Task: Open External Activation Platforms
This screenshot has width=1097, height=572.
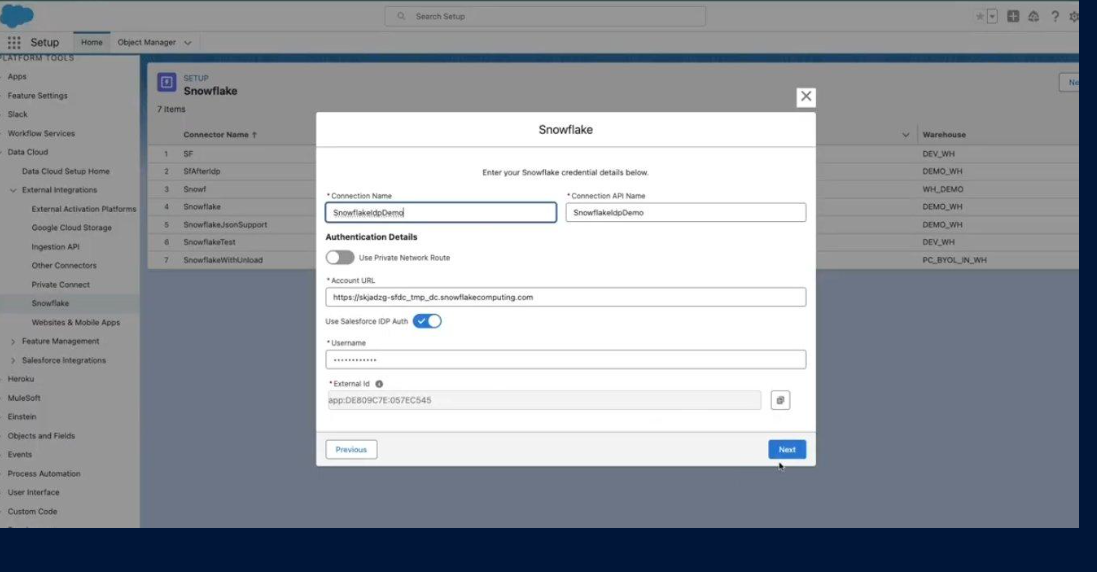Action: (x=84, y=209)
